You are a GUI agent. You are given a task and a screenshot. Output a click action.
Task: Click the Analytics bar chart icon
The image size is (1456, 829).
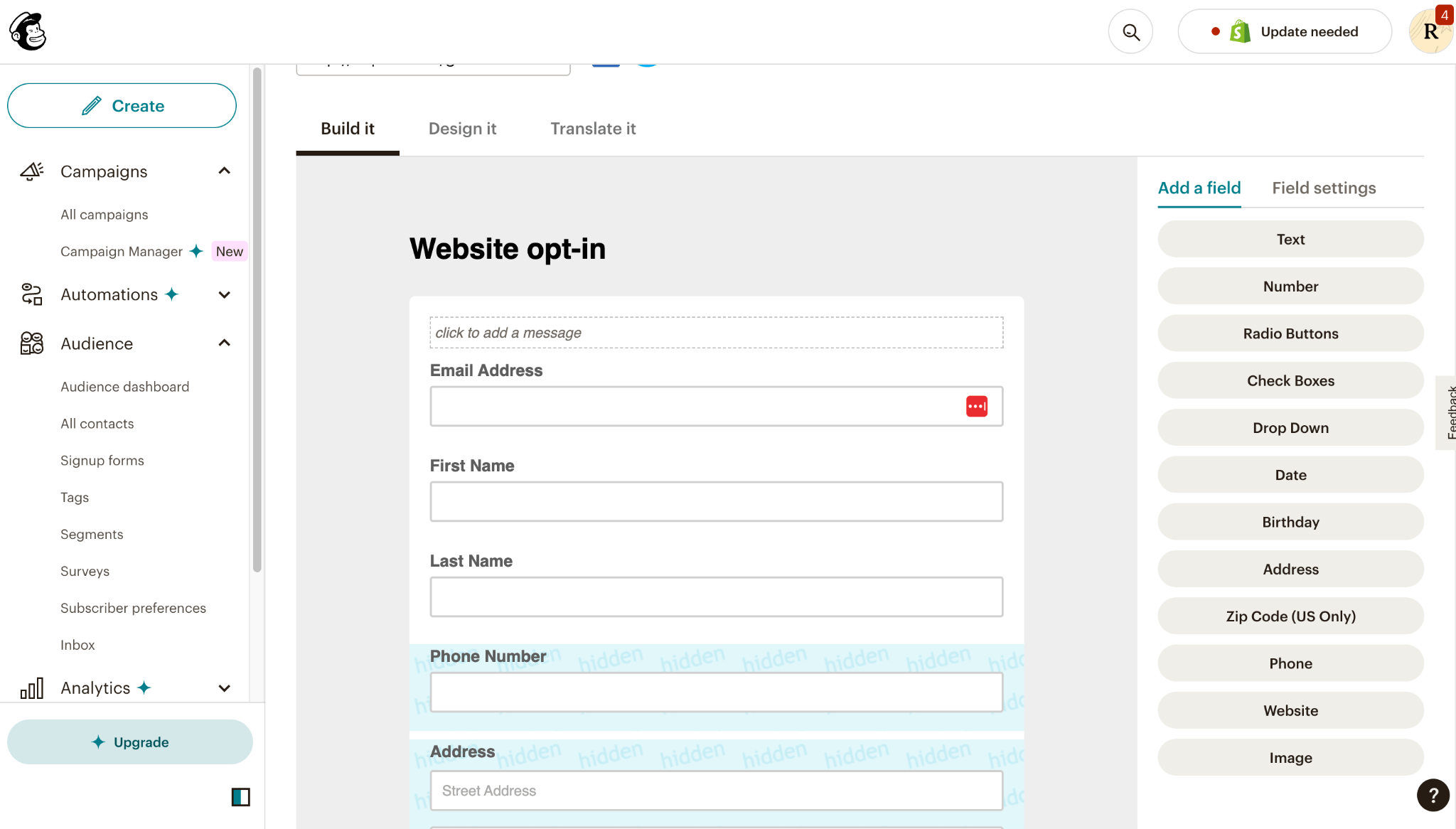pos(31,688)
